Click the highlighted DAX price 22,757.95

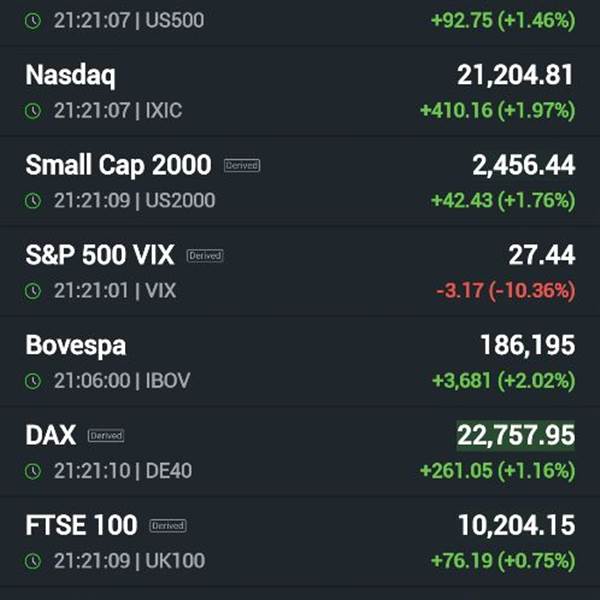pyautogui.click(x=516, y=436)
